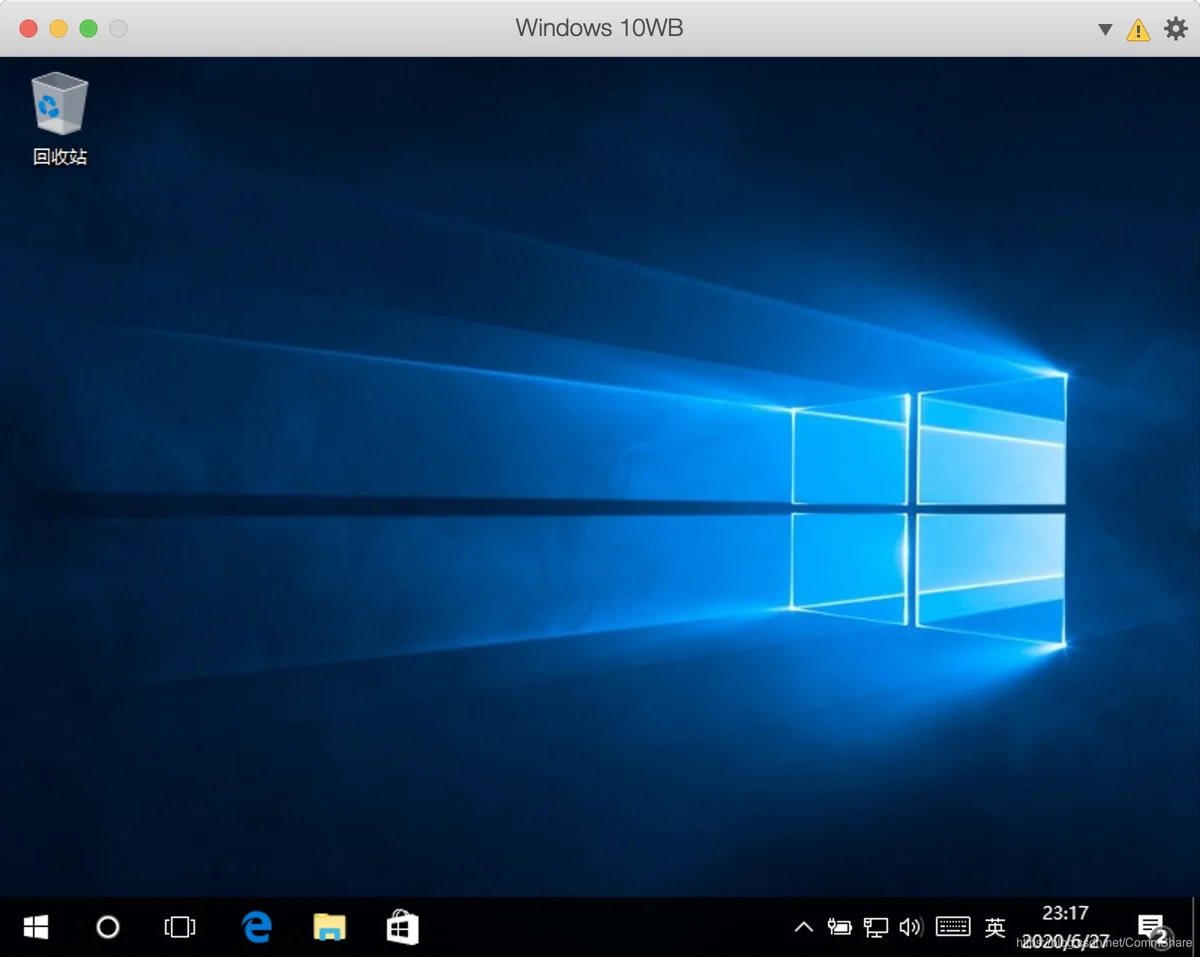Viewport: 1200px width, 957px height.
Task: Open Cortana search circle
Action: [x=108, y=927]
